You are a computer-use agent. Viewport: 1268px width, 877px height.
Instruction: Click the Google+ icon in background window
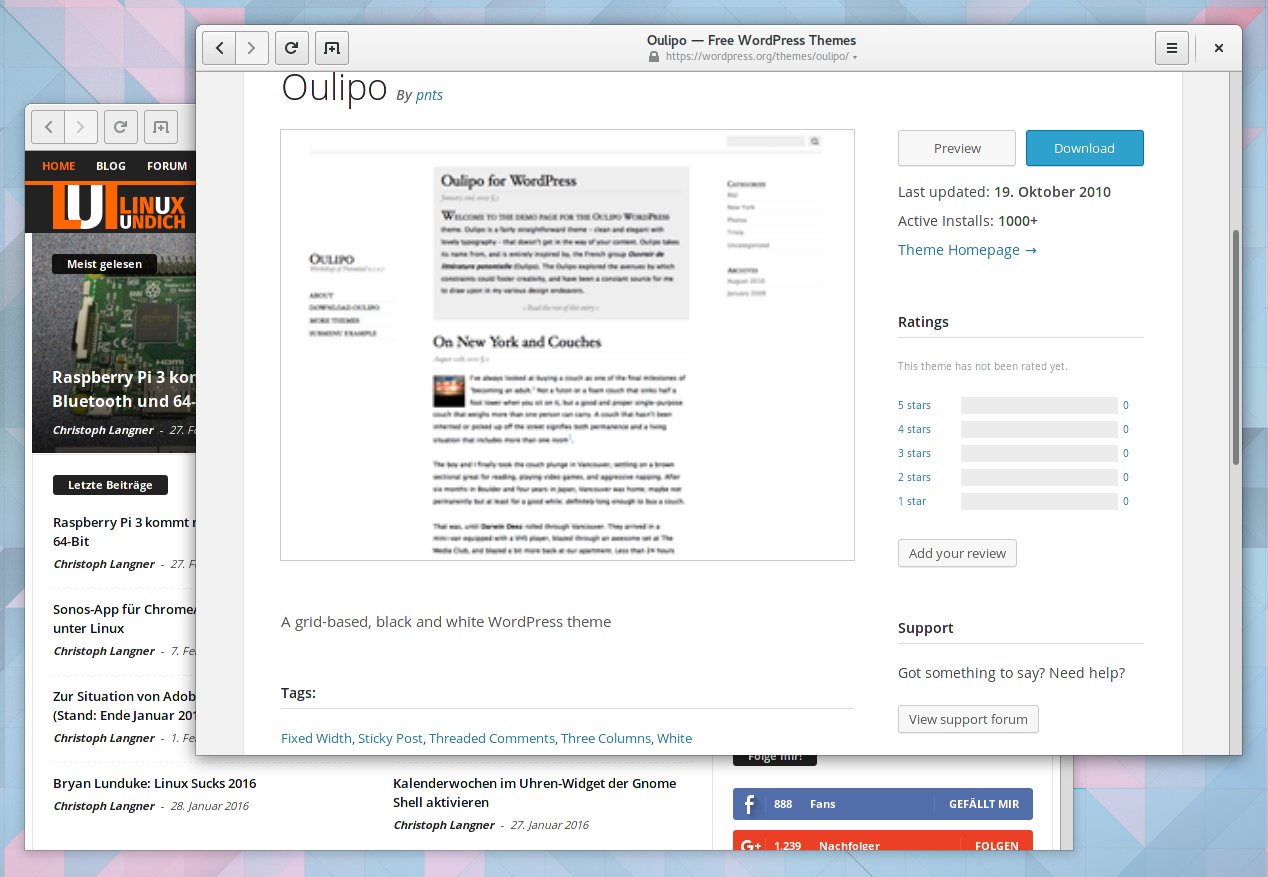click(x=751, y=846)
